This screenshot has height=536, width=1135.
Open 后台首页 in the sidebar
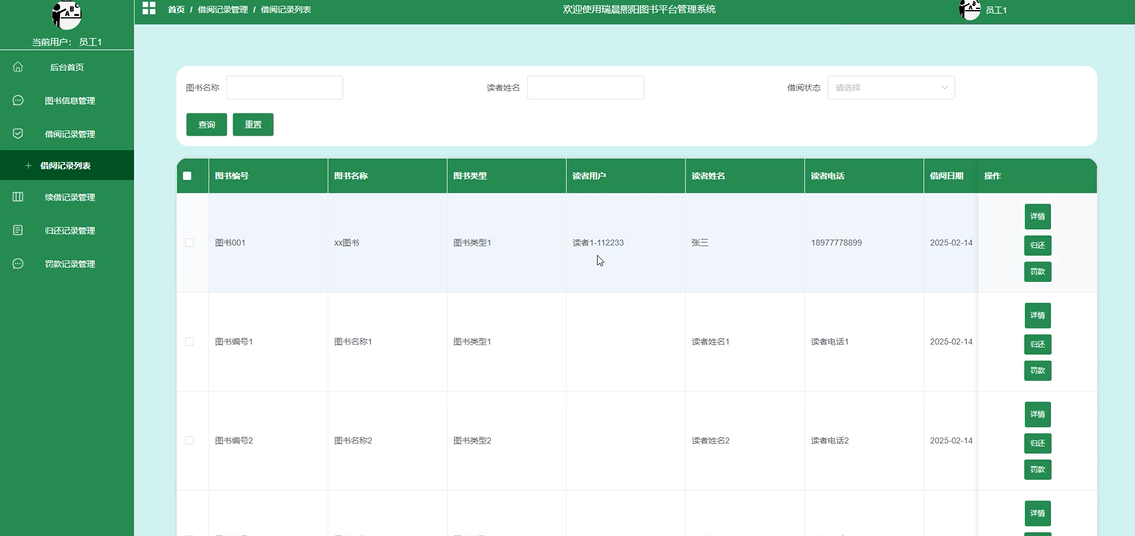point(67,67)
